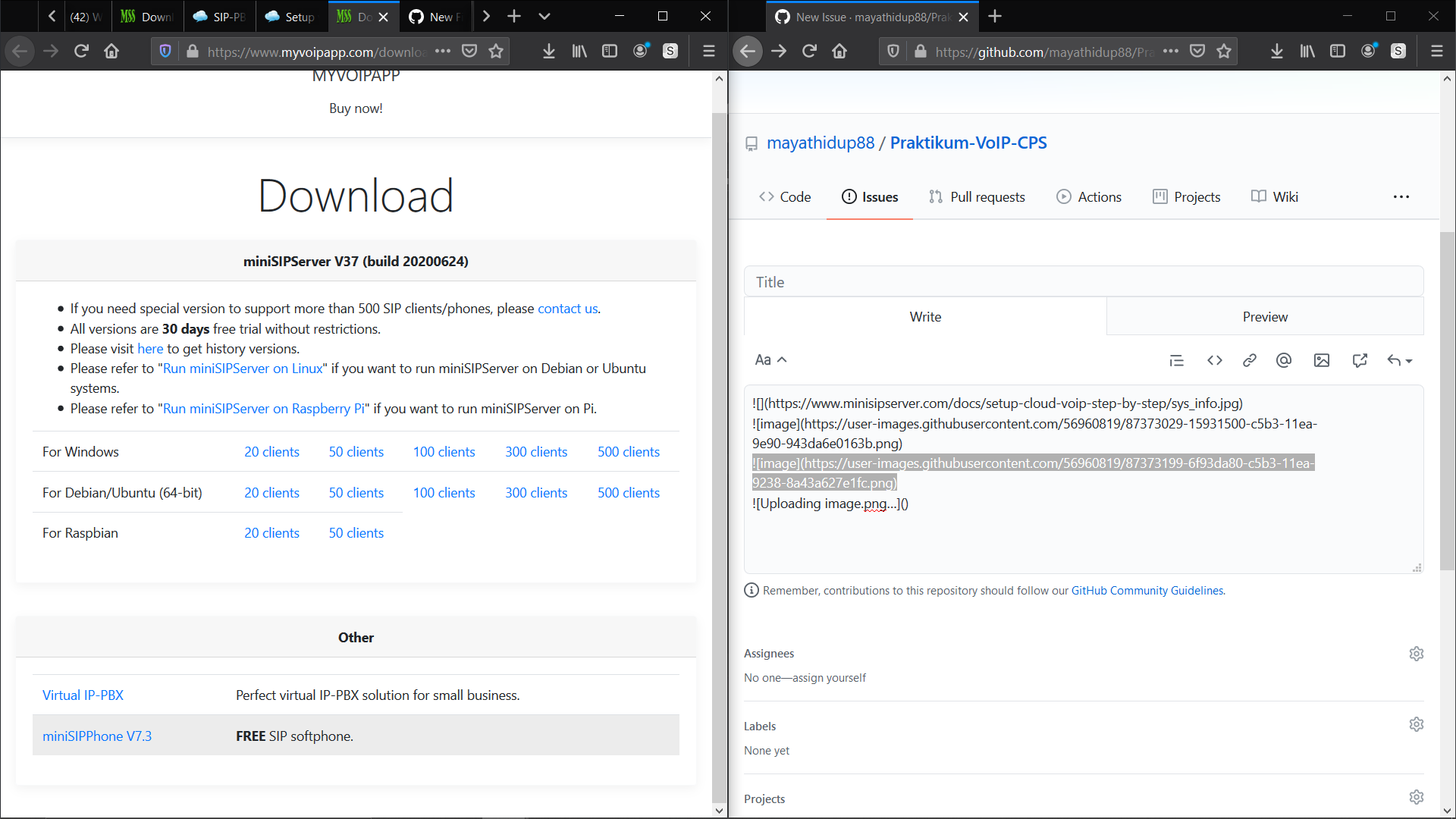Click the list formatting icon
Screen dimensions: 1456x819
tap(1176, 360)
